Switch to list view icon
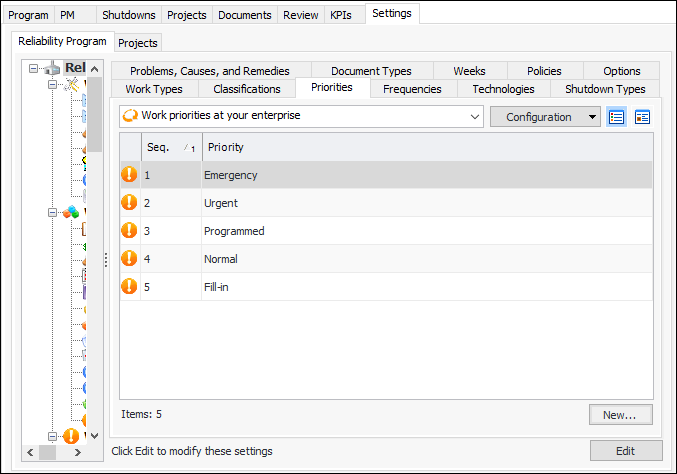Image resolution: width=677 pixels, height=474 pixels. (617, 117)
